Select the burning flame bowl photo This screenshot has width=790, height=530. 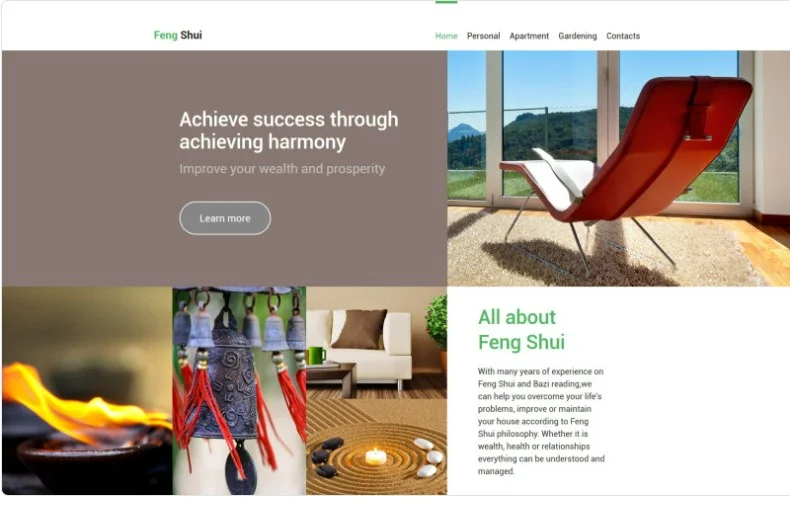point(87,390)
